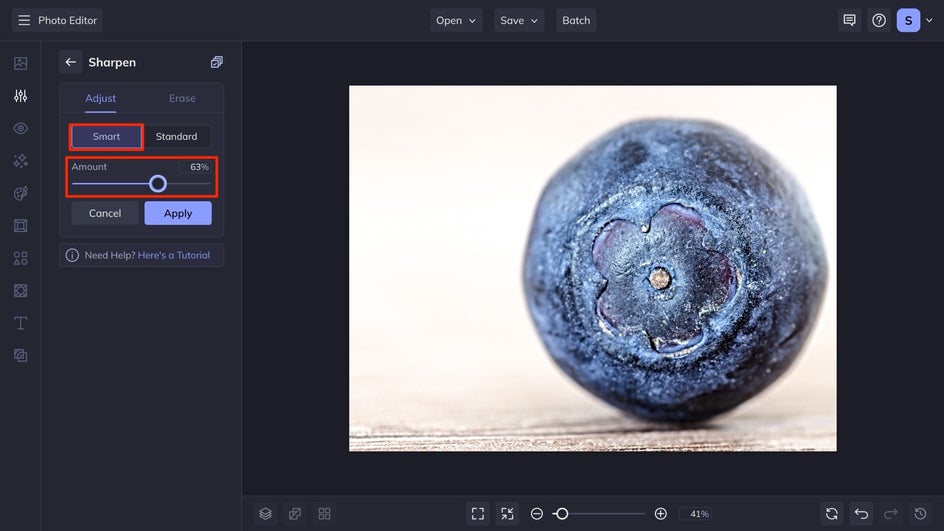The height and width of the screenshot is (531, 944).
Task: Open the help question mark icon
Action: coord(879,20)
